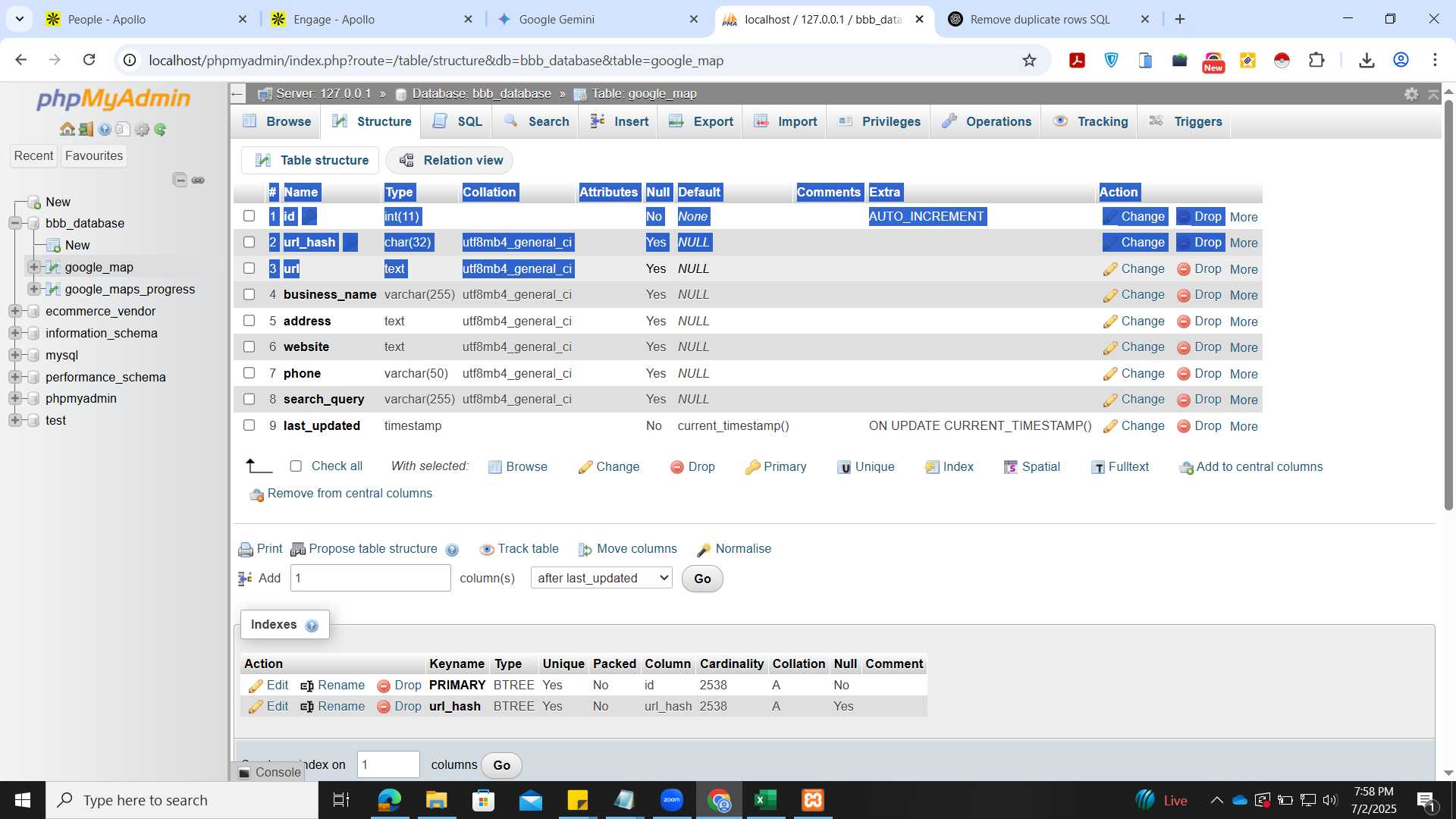Viewport: 1456px width, 819px height.
Task: Tick the checkbox for business_name column
Action: coord(249,294)
